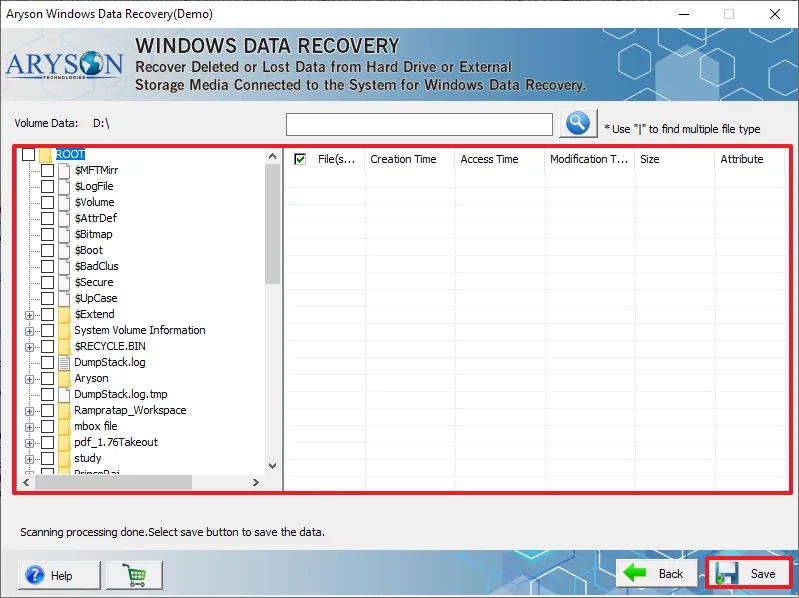Expand the study folder node
The height and width of the screenshot is (598, 799).
pos(30,459)
